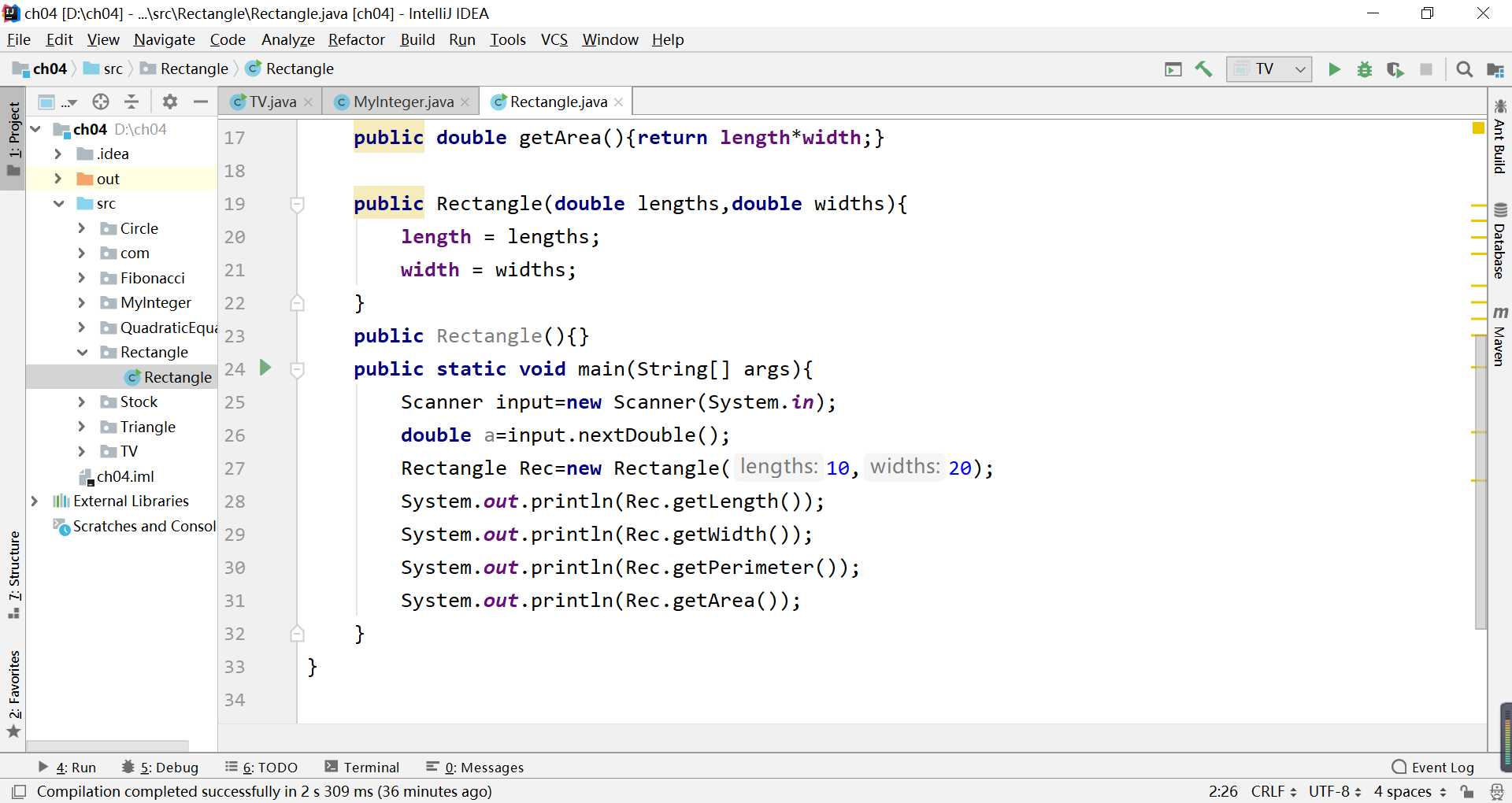1512x803 pixels.
Task: Click yellow inspection indicator at top of editor
Action: coord(1478,128)
